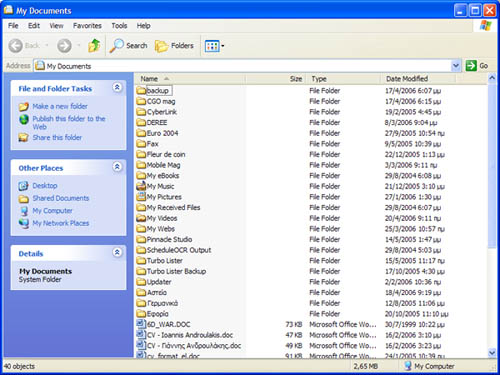Select the My eBooks folder name
The height and width of the screenshot is (375, 500).
163,176
